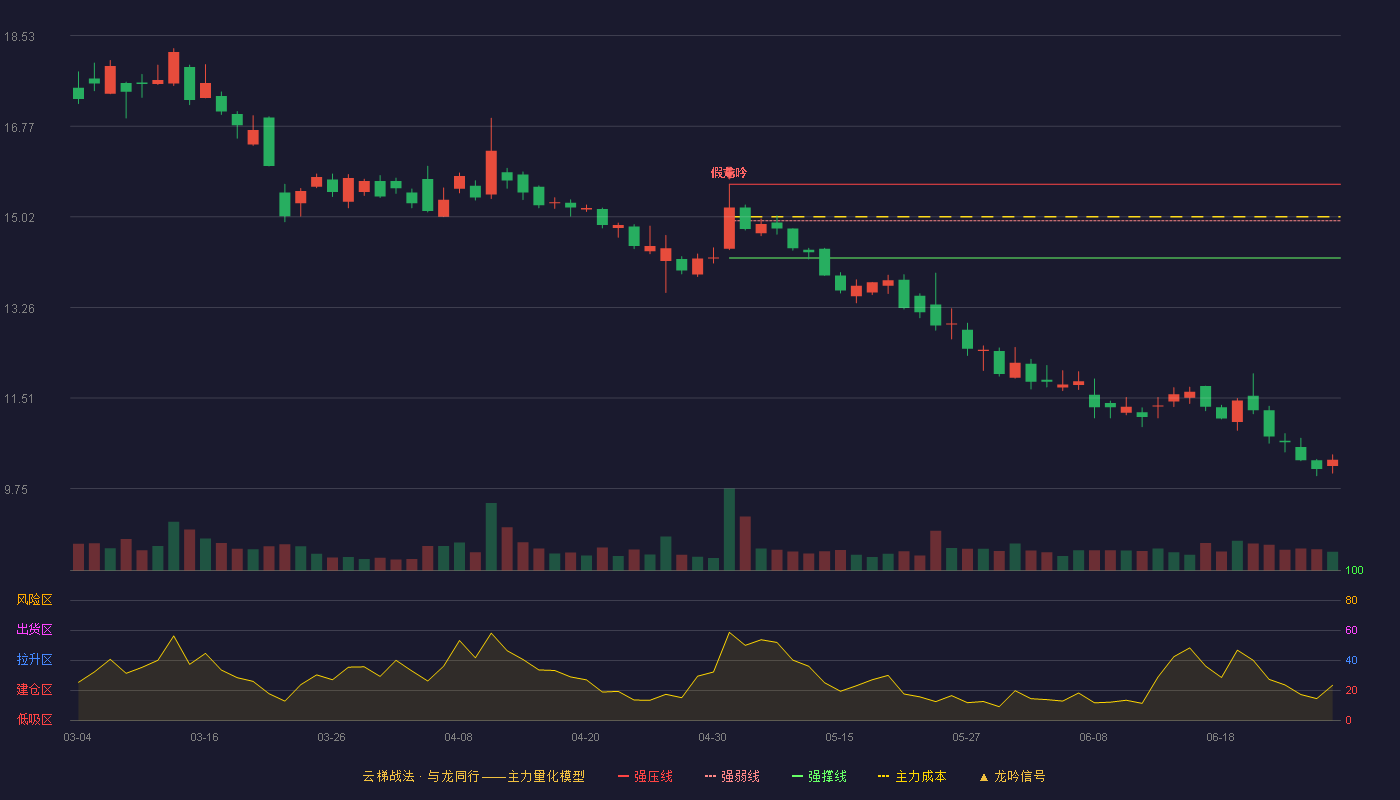The width and height of the screenshot is (1400, 800).
Task: Select the tallest volume bar near 04-30
Action: pyautogui.click(x=729, y=529)
